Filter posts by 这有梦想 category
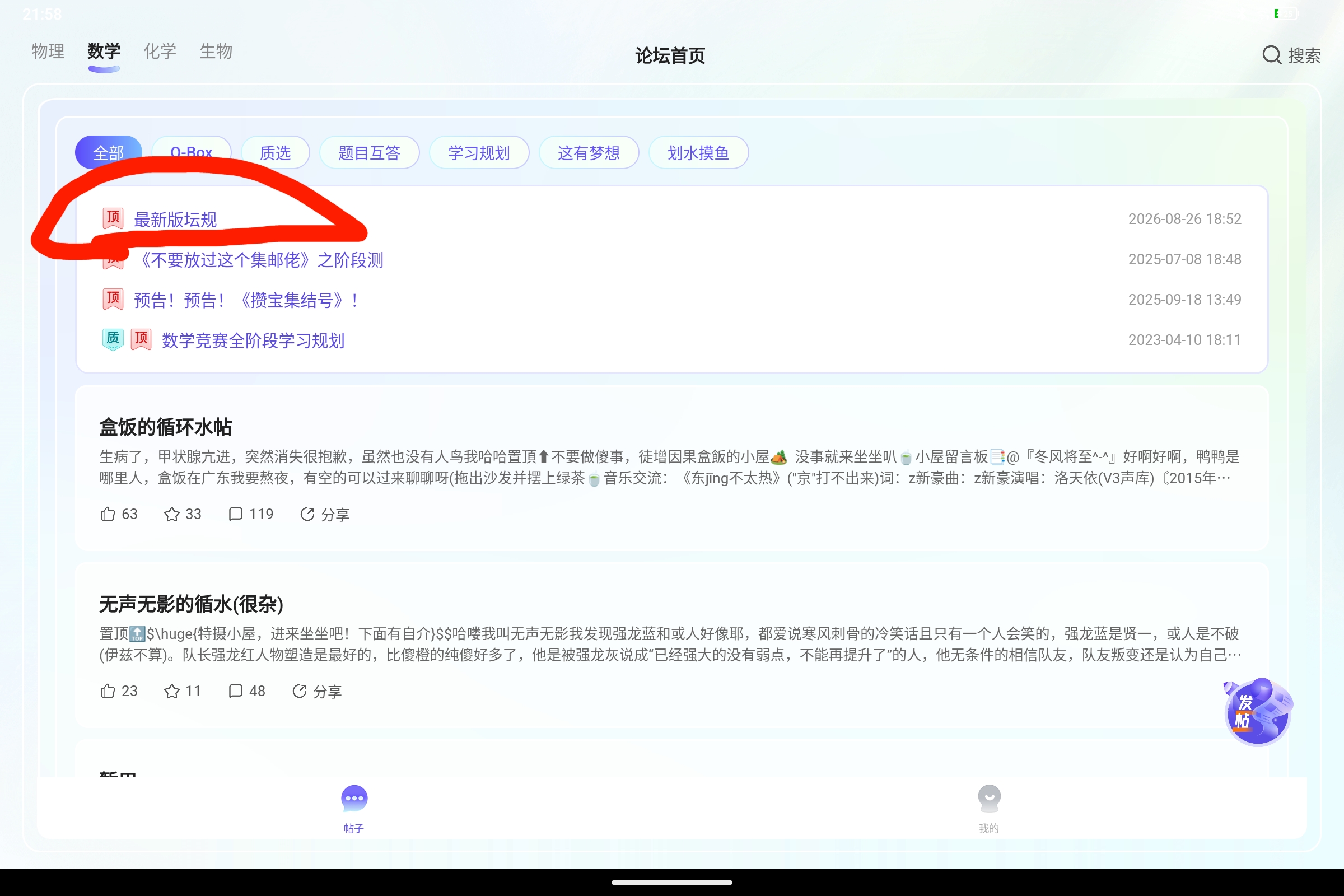 tap(589, 152)
